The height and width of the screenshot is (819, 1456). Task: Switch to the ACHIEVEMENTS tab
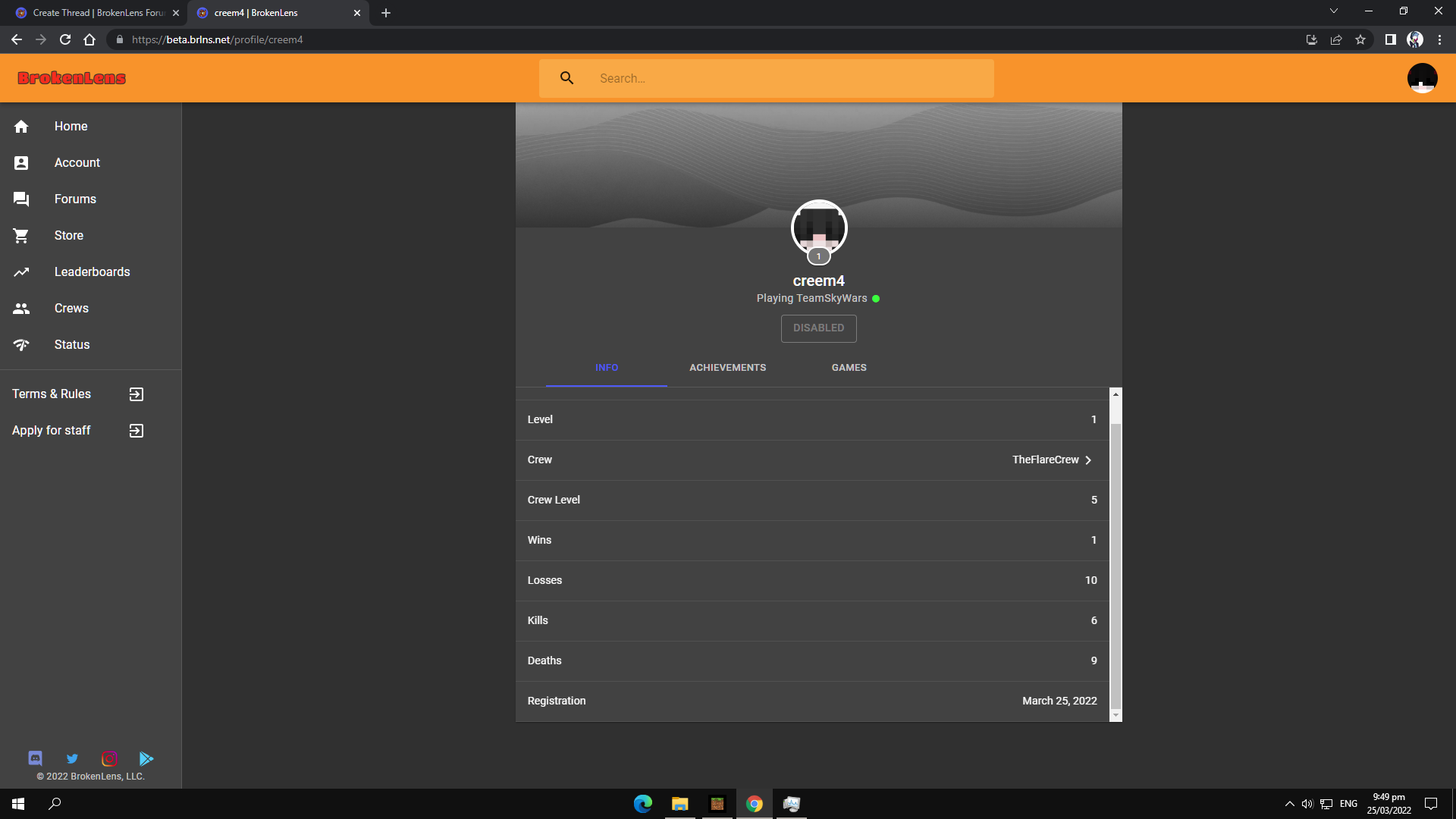point(727,368)
